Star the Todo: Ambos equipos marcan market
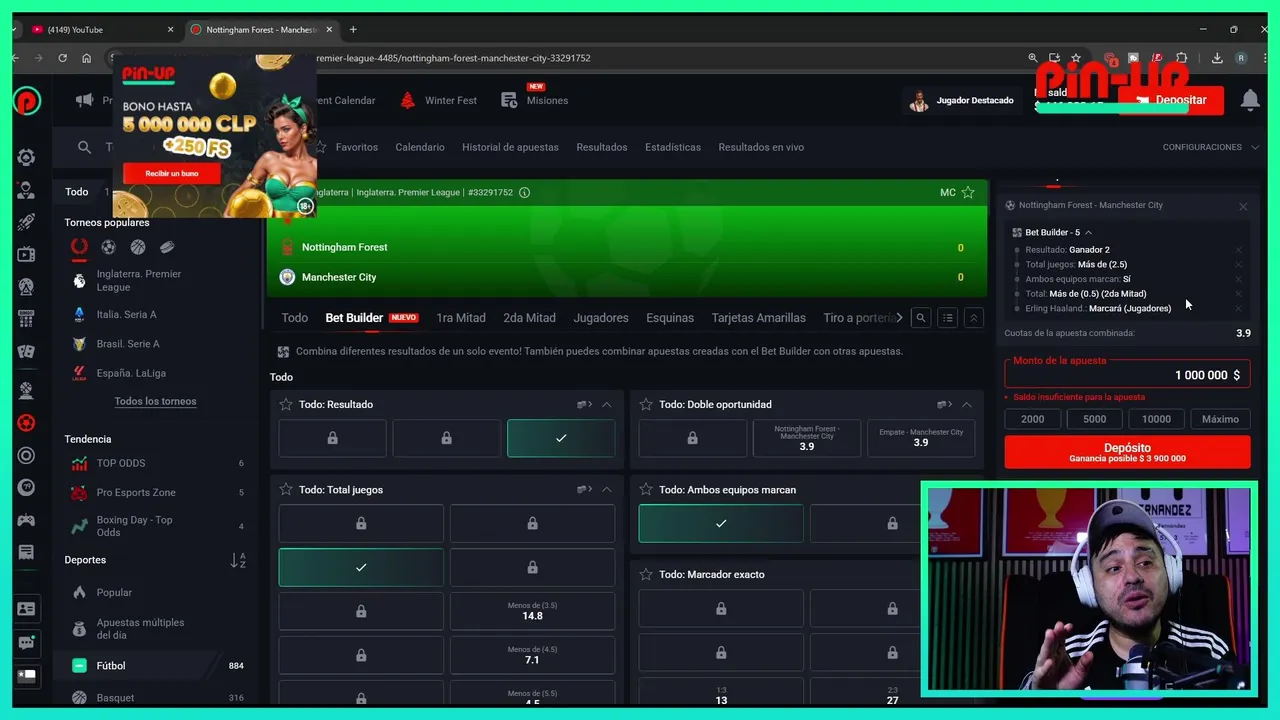This screenshot has width=1280, height=720. (x=646, y=490)
